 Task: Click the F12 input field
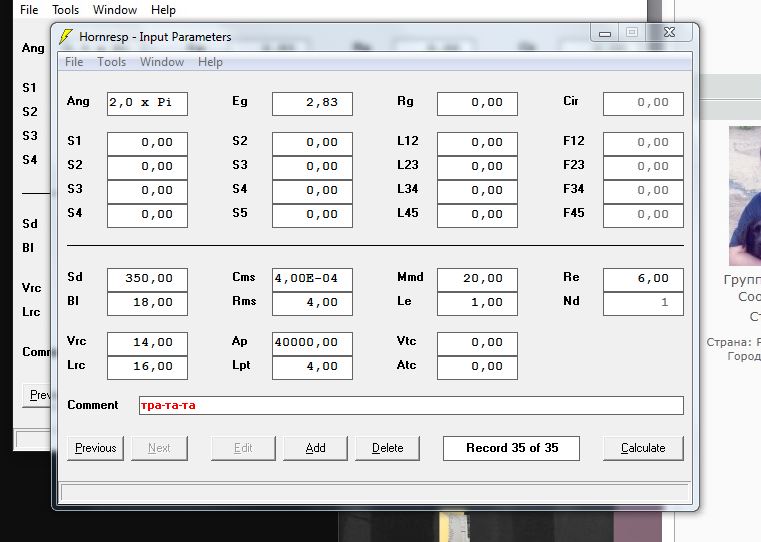click(644, 144)
